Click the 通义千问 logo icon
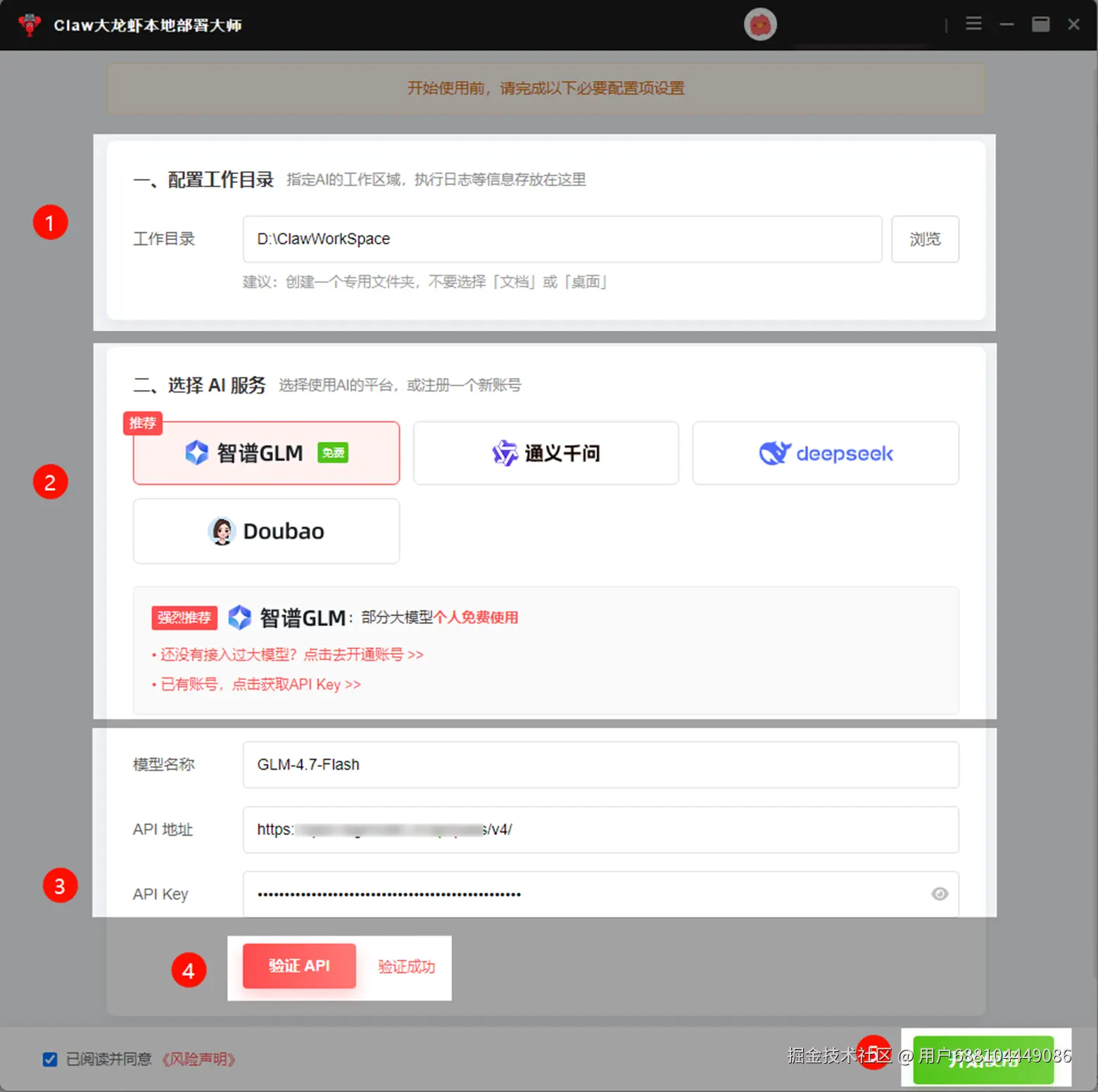1098x1092 pixels. pos(505,453)
